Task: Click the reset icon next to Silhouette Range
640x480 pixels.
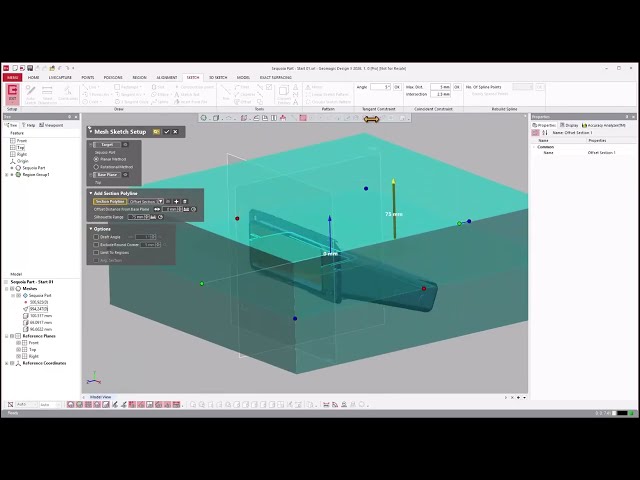Action: coord(160,217)
